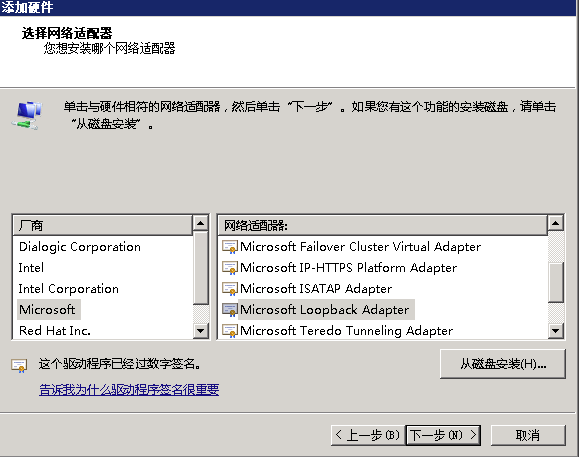579x457 pixels.
Task: Click the manufacturer list scrollbar thumb
Action: pyautogui.click(x=201, y=268)
